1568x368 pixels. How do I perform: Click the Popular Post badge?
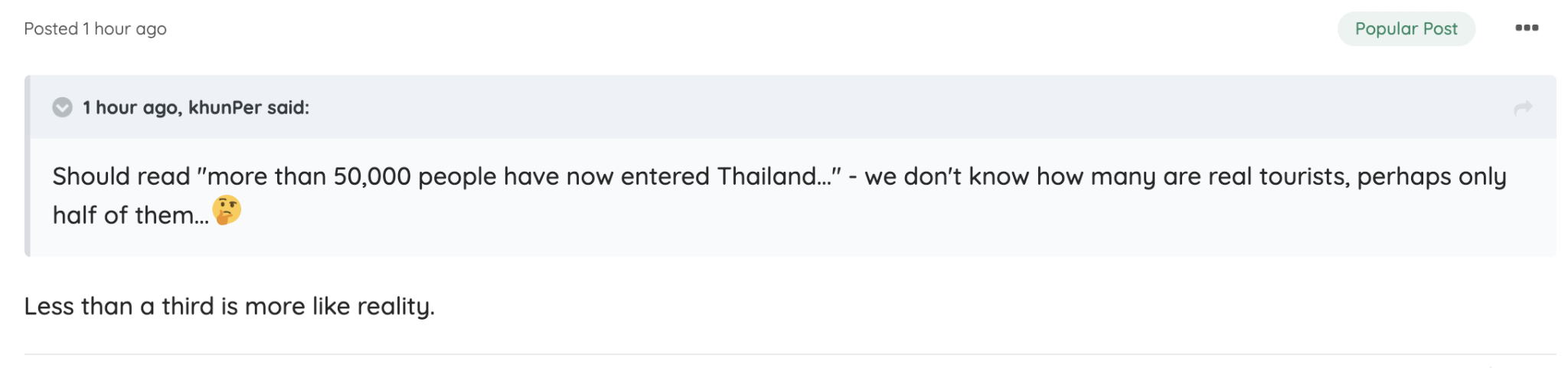pyautogui.click(x=1406, y=29)
